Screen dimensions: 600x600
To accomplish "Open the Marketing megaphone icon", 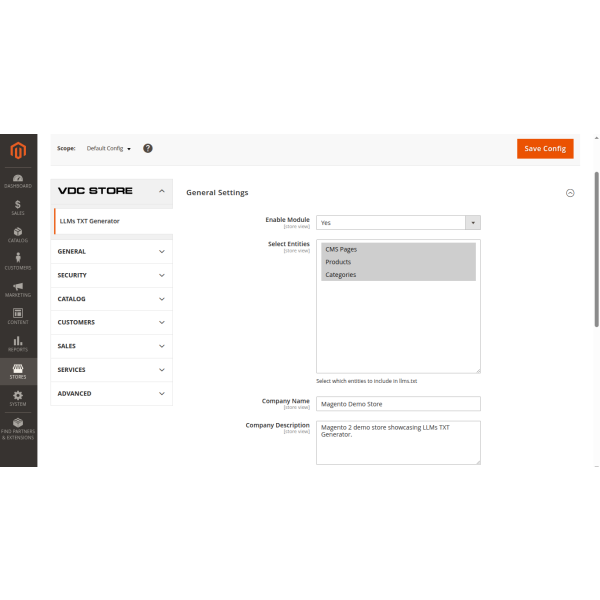I will [18, 289].
